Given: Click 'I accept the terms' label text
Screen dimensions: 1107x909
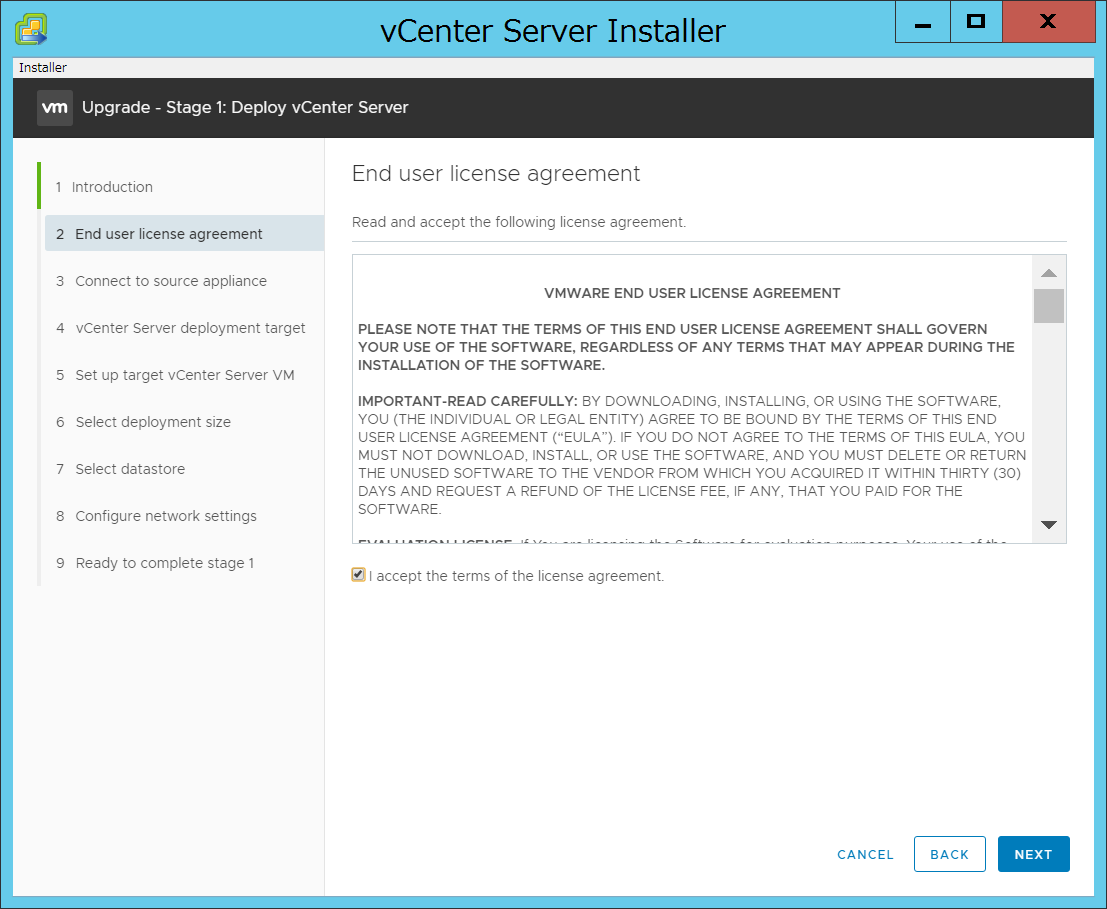Looking at the screenshot, I should point(516,576).
